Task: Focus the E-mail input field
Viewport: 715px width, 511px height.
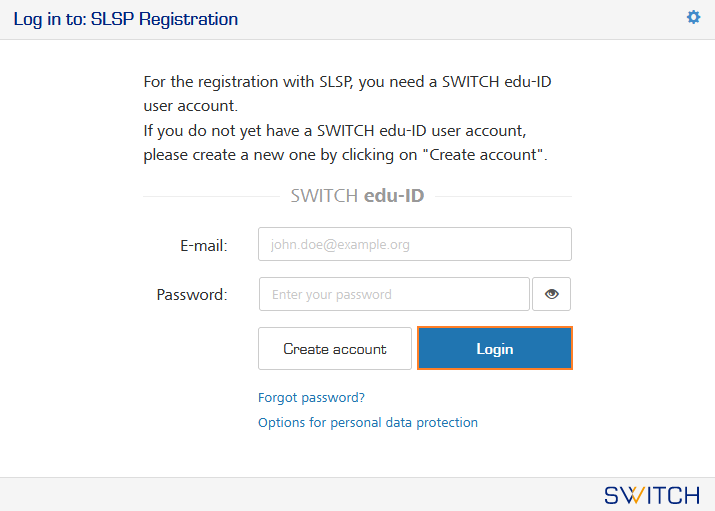Action: [x=414, y=244]
